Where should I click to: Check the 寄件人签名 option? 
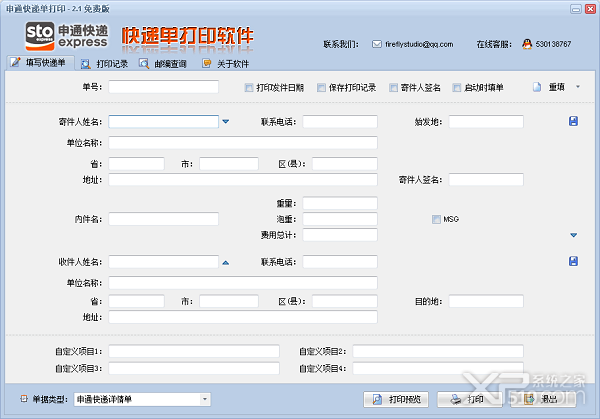(393, 88)
